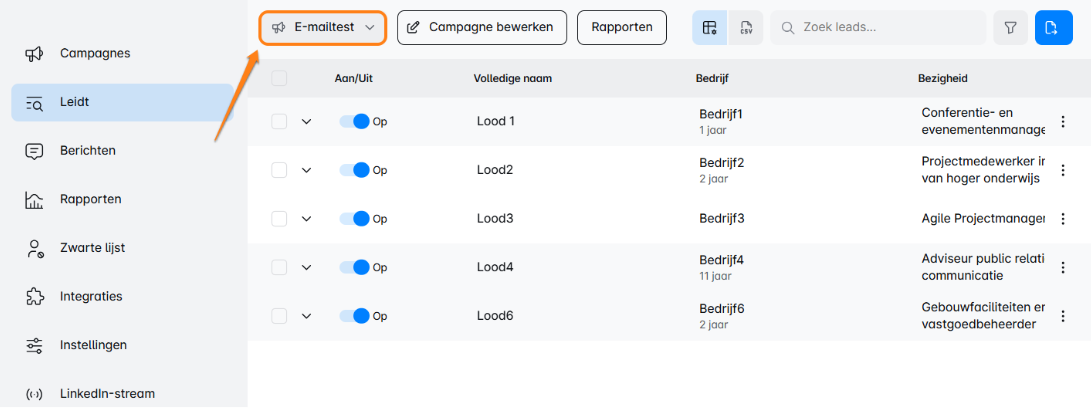Image resolution: width=1091 pixels, height=413 pixels.
Task: Open more options for Lood2 row
Action: (1063, 170)
